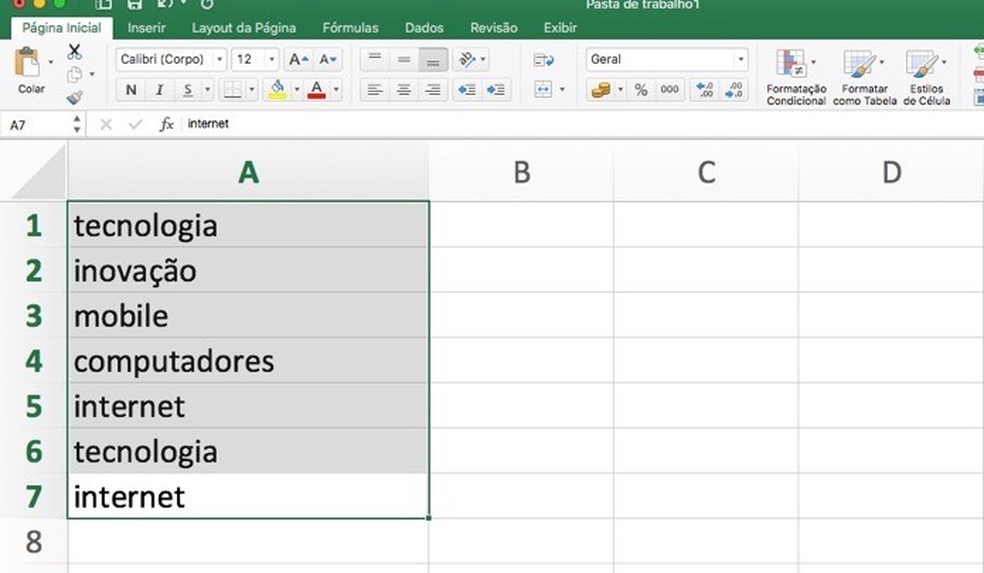This screenshot has height=573, width=984.
Task: Toggle center horizontal alignment
Action: tap(404, 90)
